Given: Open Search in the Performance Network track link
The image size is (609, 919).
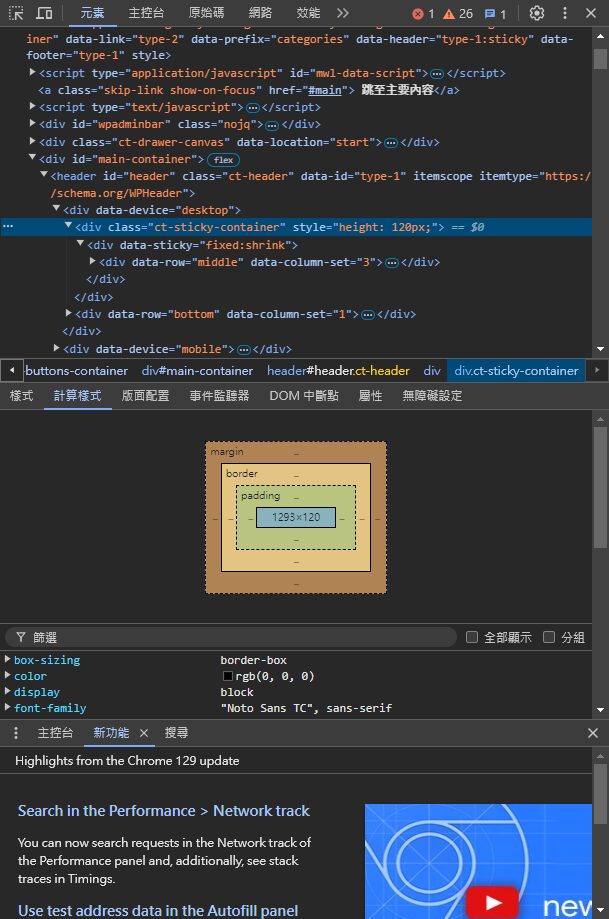Looking at the screenshot, I should (164, 811).
